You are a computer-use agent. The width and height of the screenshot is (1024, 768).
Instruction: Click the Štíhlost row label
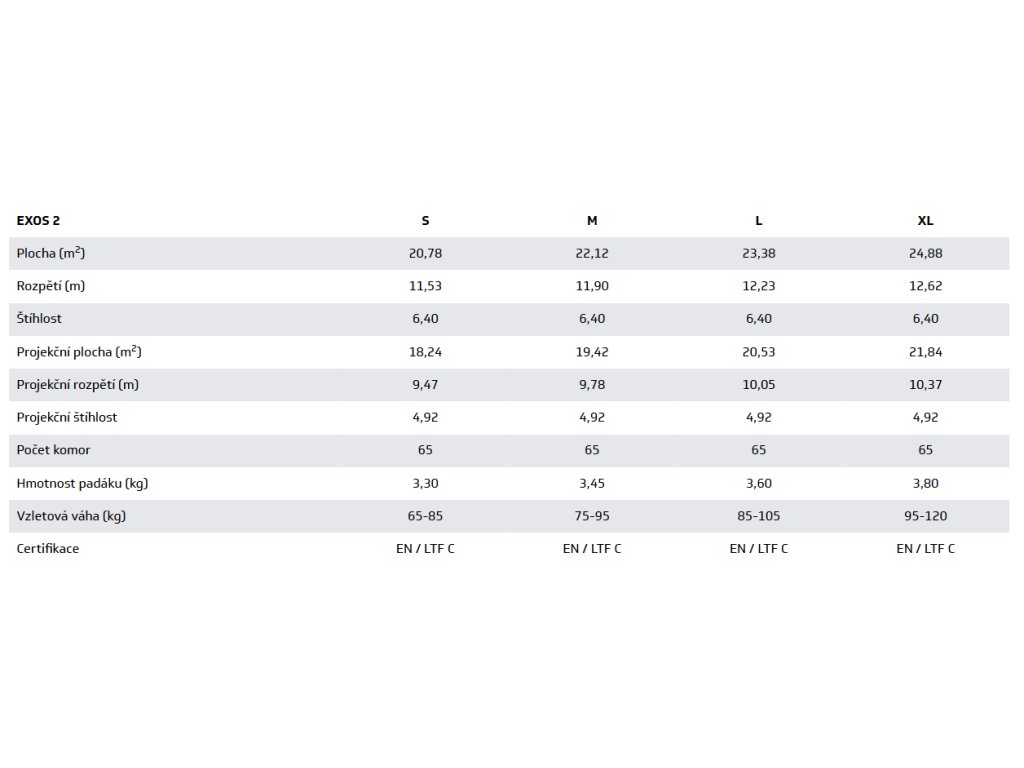pos(39,319)
